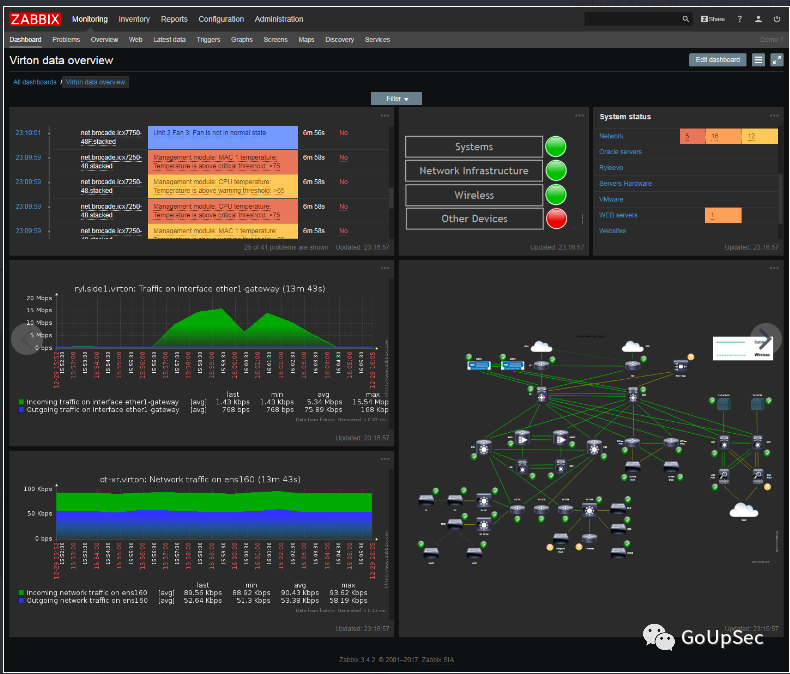The height and width of the screenshot is (674, 790).
Task: Open the WEB servers host group link
Action: (x=618, y=215)
